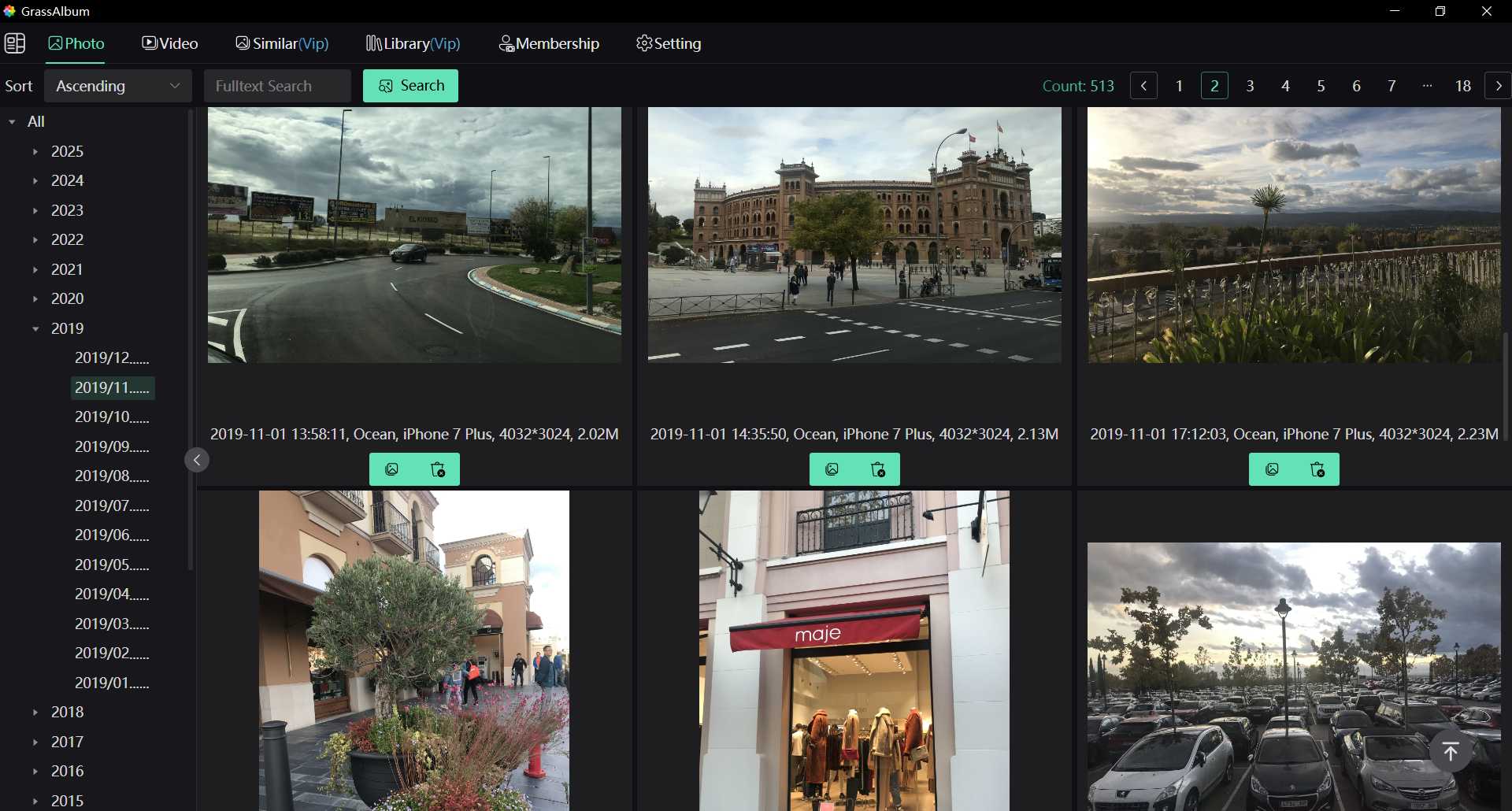Expand the 2025 year entry

(x=35, y=151)
